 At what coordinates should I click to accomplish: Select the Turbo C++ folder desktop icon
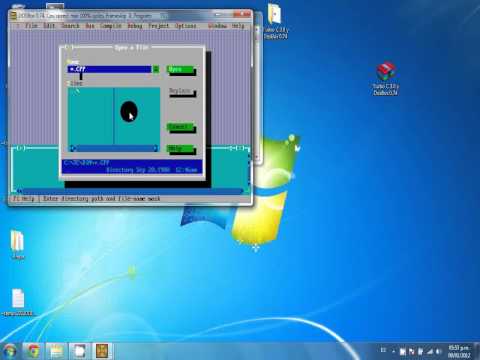coord(275,21)
